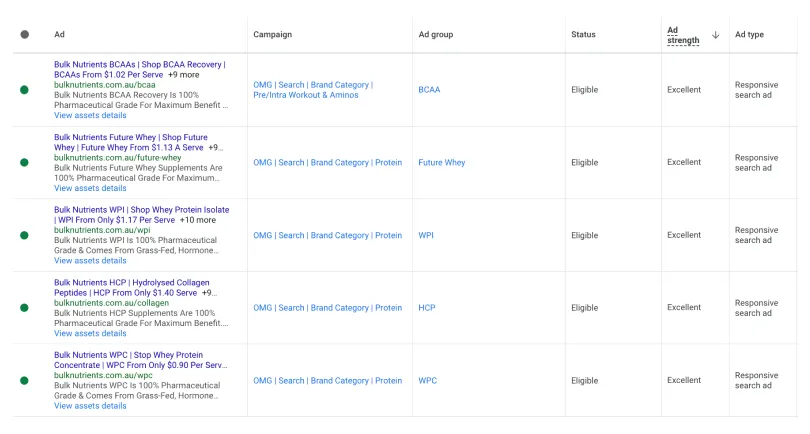Open the BCAA ad group
Screen dimensions: 810x434
coord(429,90)
